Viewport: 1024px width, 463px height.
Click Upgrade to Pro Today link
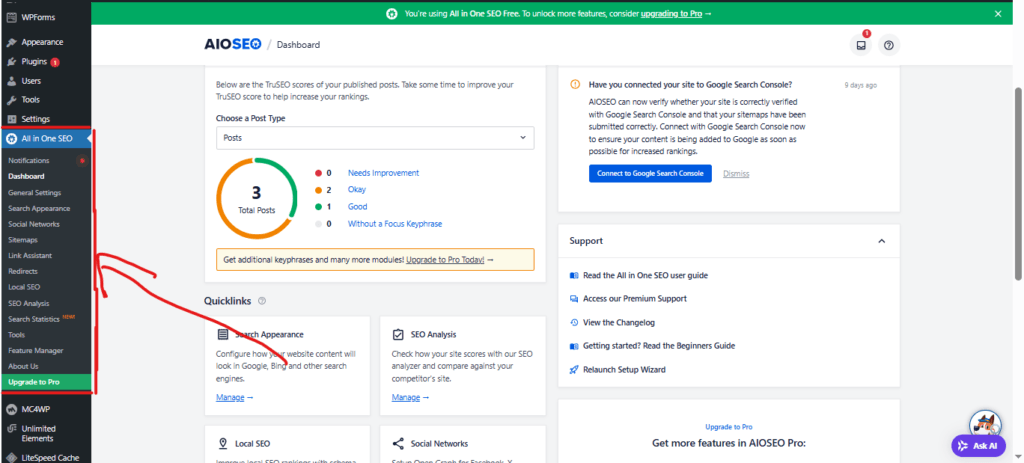(445, 259)
